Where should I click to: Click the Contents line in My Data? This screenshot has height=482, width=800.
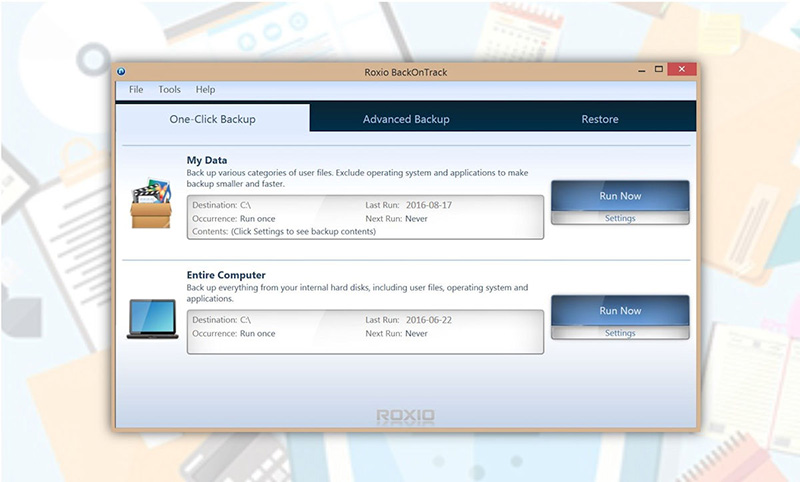(x=284, y=232)
